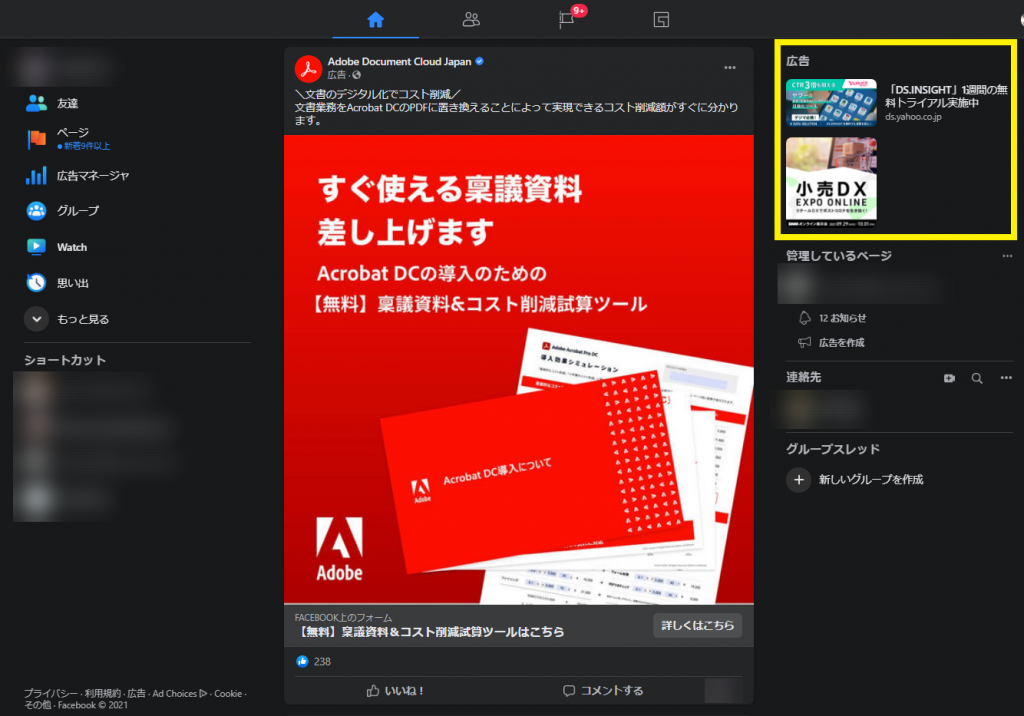
Task: Click 新しいグループを作成 text
Action: pos(871,480)
